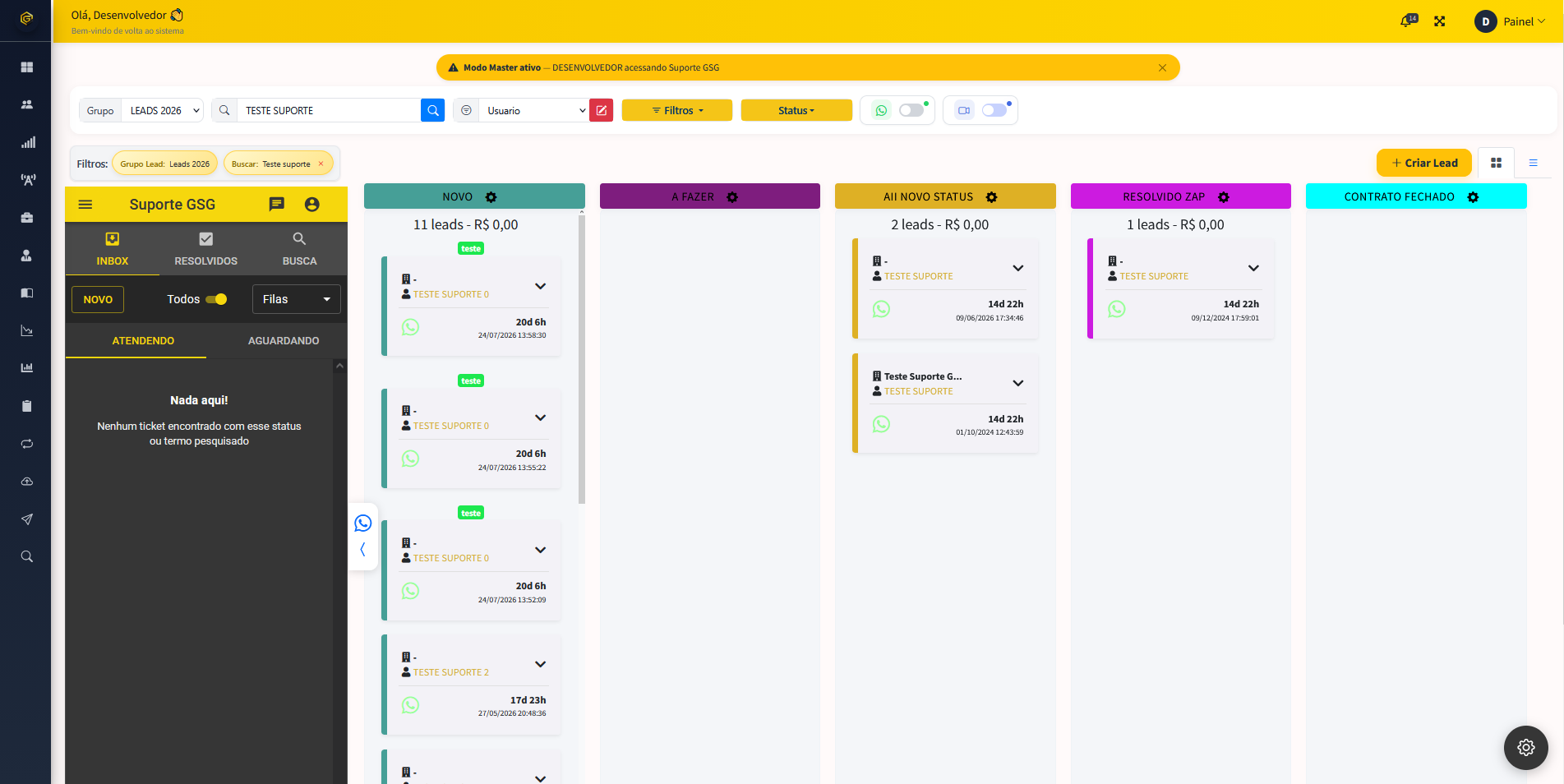Open the line chart icon in sidebar
The height and width of the screenshot is (784, 1564).
pos(27,330)
